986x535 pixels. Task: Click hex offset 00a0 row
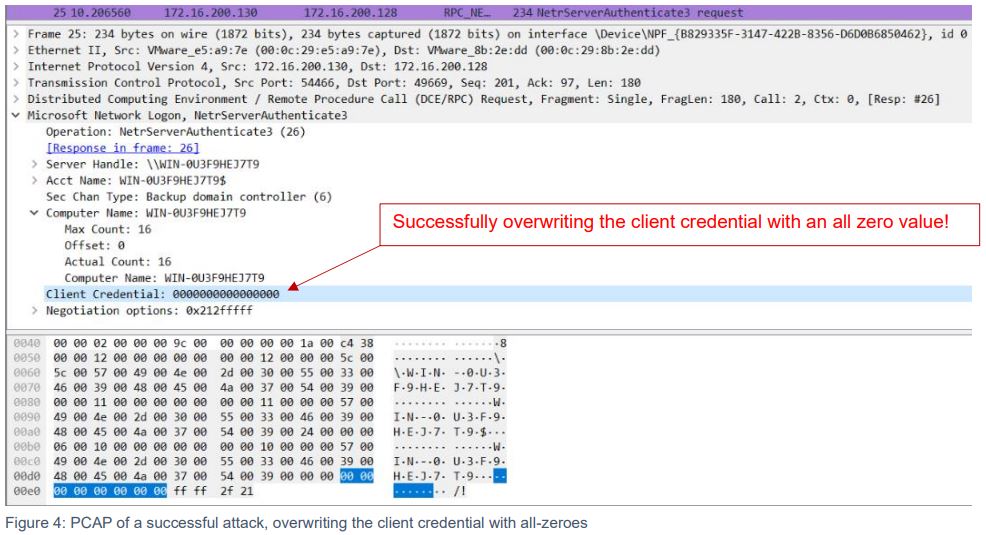tap(27, 432)
